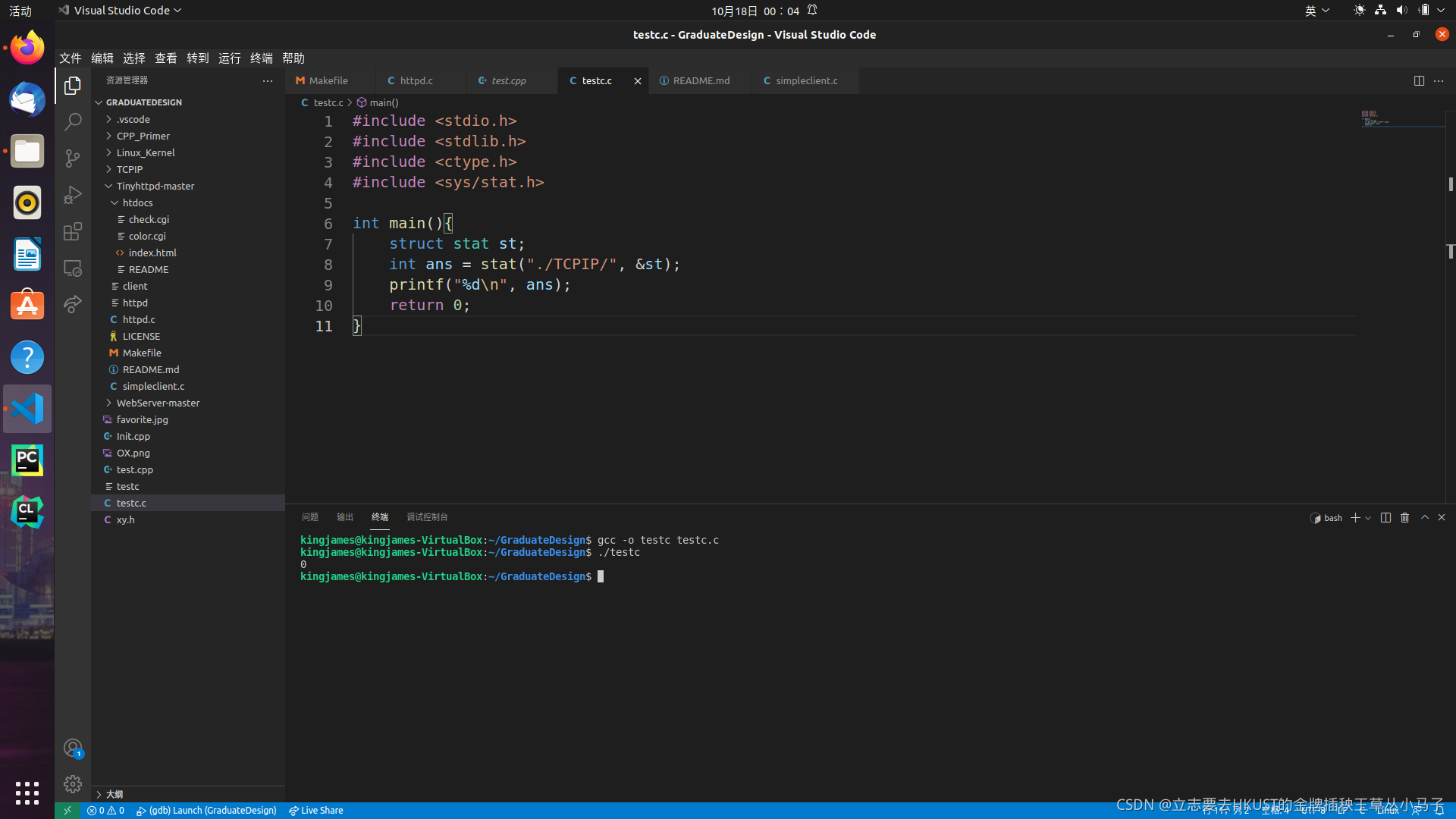
Task: Split the editor to the right
Action: click(1419, 80)
